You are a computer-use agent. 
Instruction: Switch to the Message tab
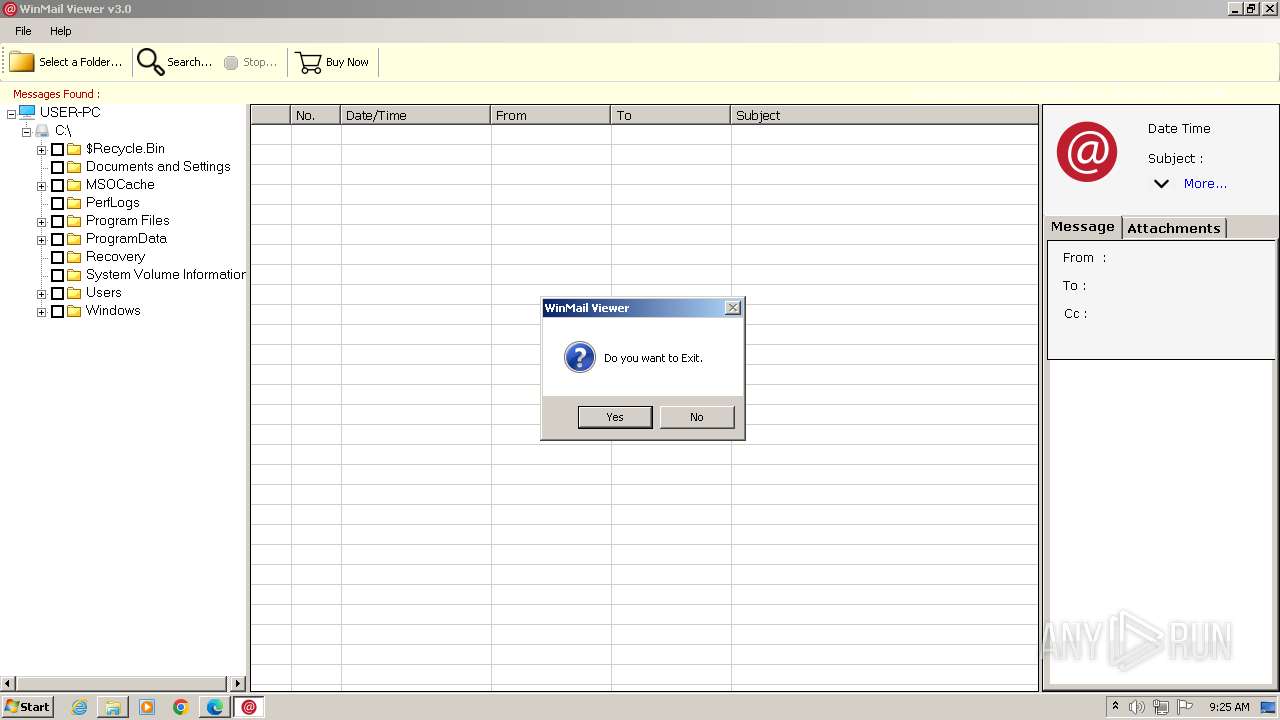tap(1082, 227)
